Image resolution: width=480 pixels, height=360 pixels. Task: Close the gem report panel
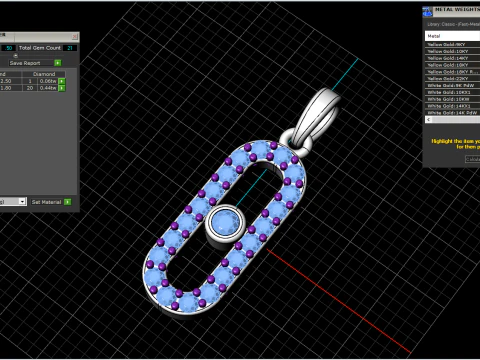click(75, 36)
